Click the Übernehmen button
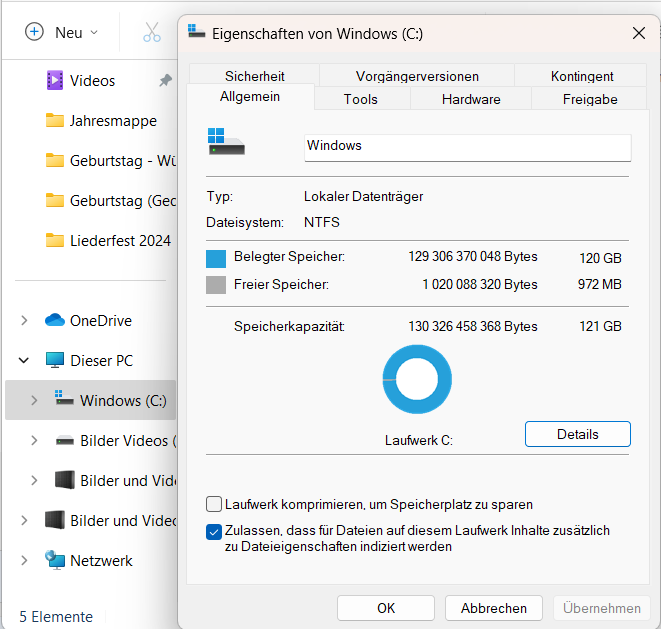Viewport: 661px width, 629px height. (602, 608)
